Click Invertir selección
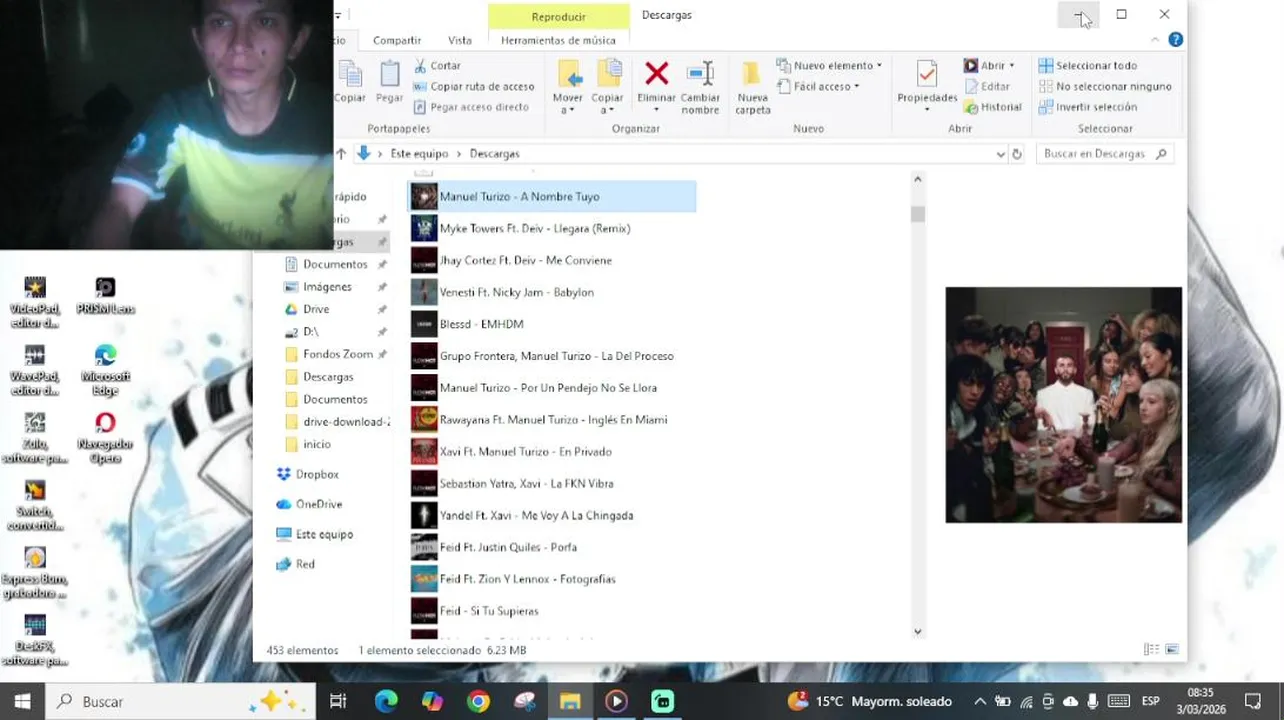Viewport: 1284px width, 720px height. click(x=1088, y=107)
